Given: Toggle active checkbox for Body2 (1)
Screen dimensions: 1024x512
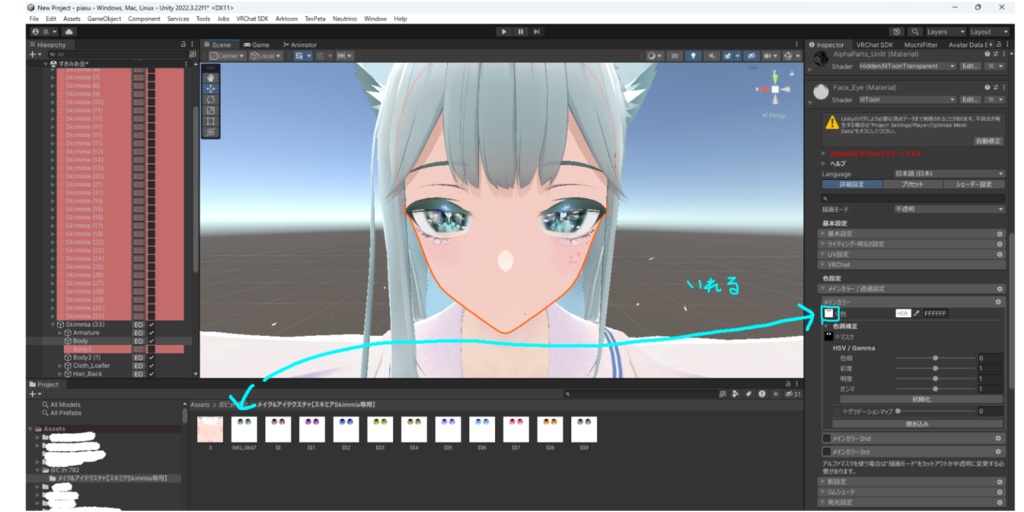Looking at the screenshot, I should (152, 357).
